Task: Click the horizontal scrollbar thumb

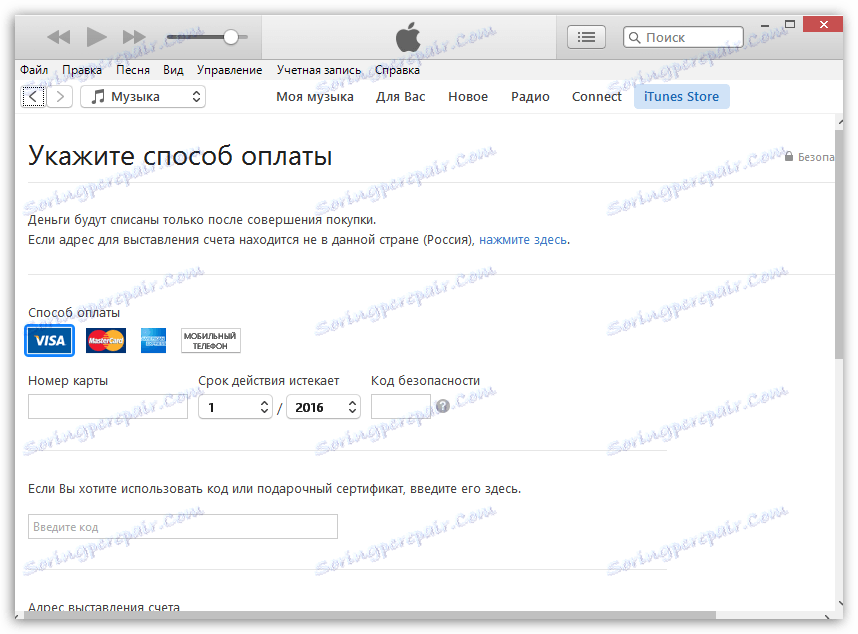Action: click(370, 615)
